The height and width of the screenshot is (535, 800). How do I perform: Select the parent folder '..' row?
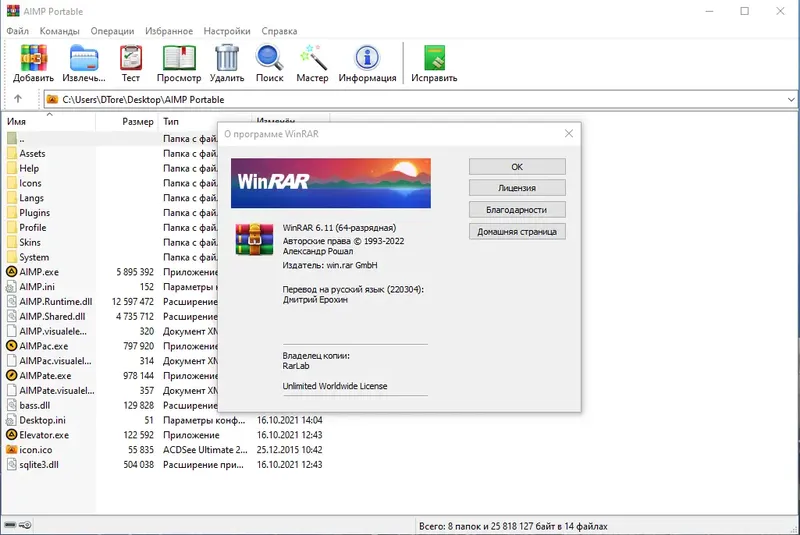110,138
